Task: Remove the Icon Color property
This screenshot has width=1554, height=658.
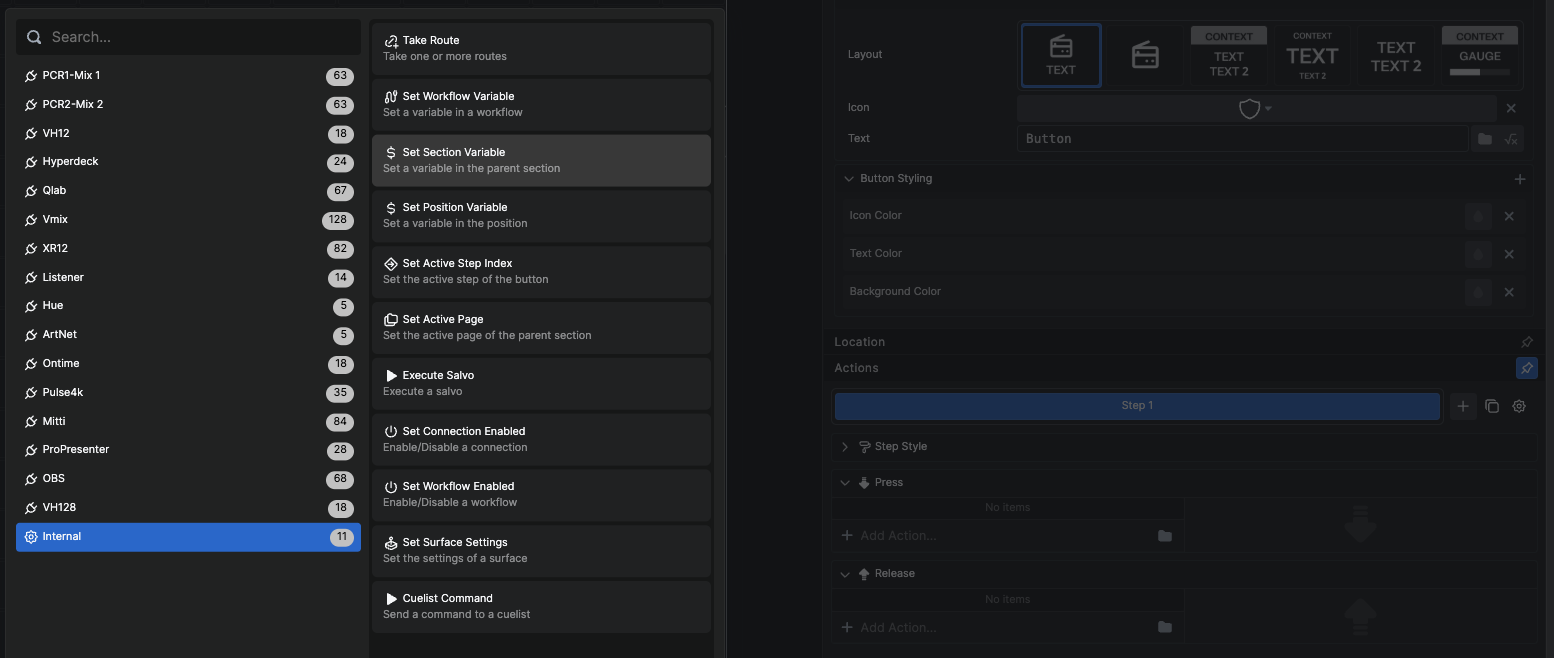Action: [1509, 216]
